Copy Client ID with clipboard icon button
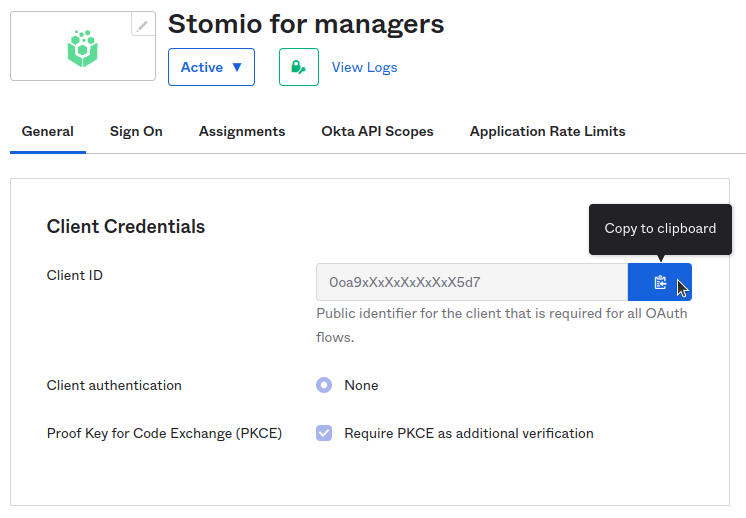Image resolution: width=746 pixels, height=518 pixels. (660, 282)
